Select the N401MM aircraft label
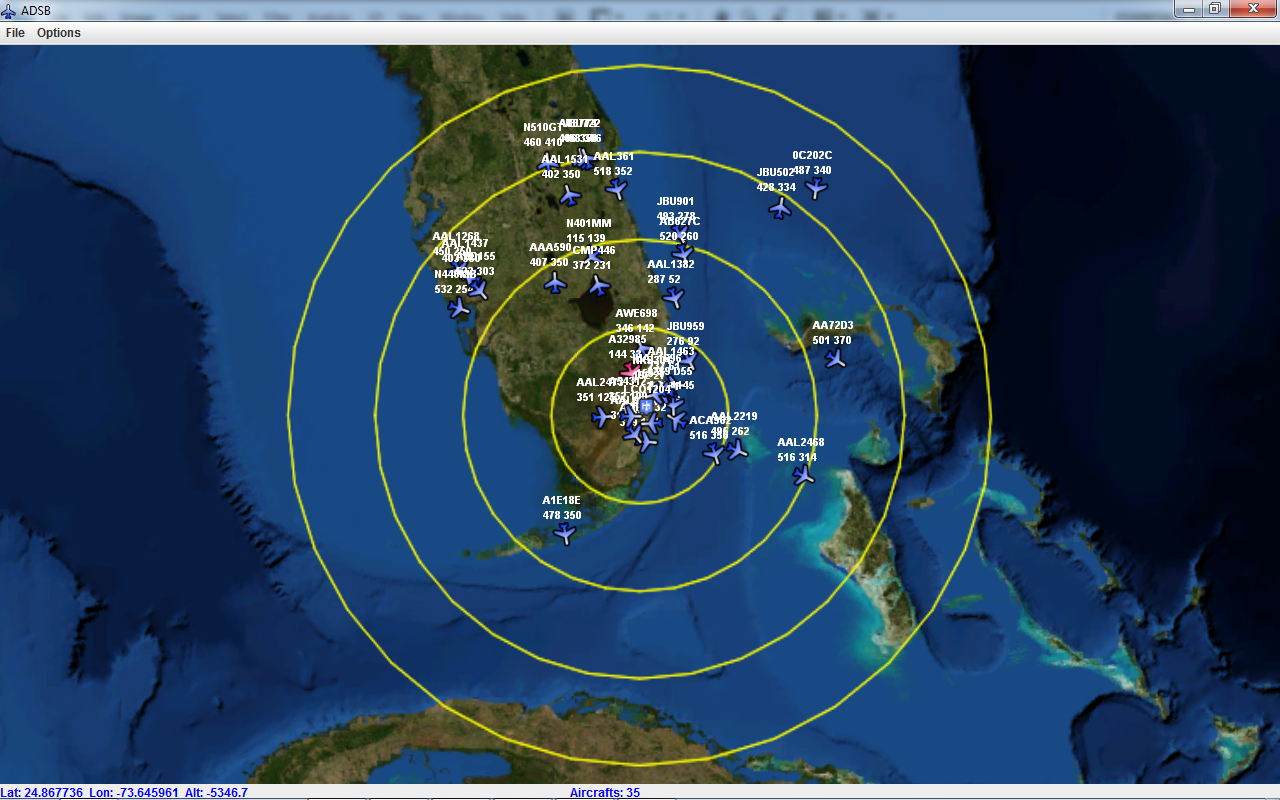This screenshot has height=800, width=1280. [x=588, y=224]
